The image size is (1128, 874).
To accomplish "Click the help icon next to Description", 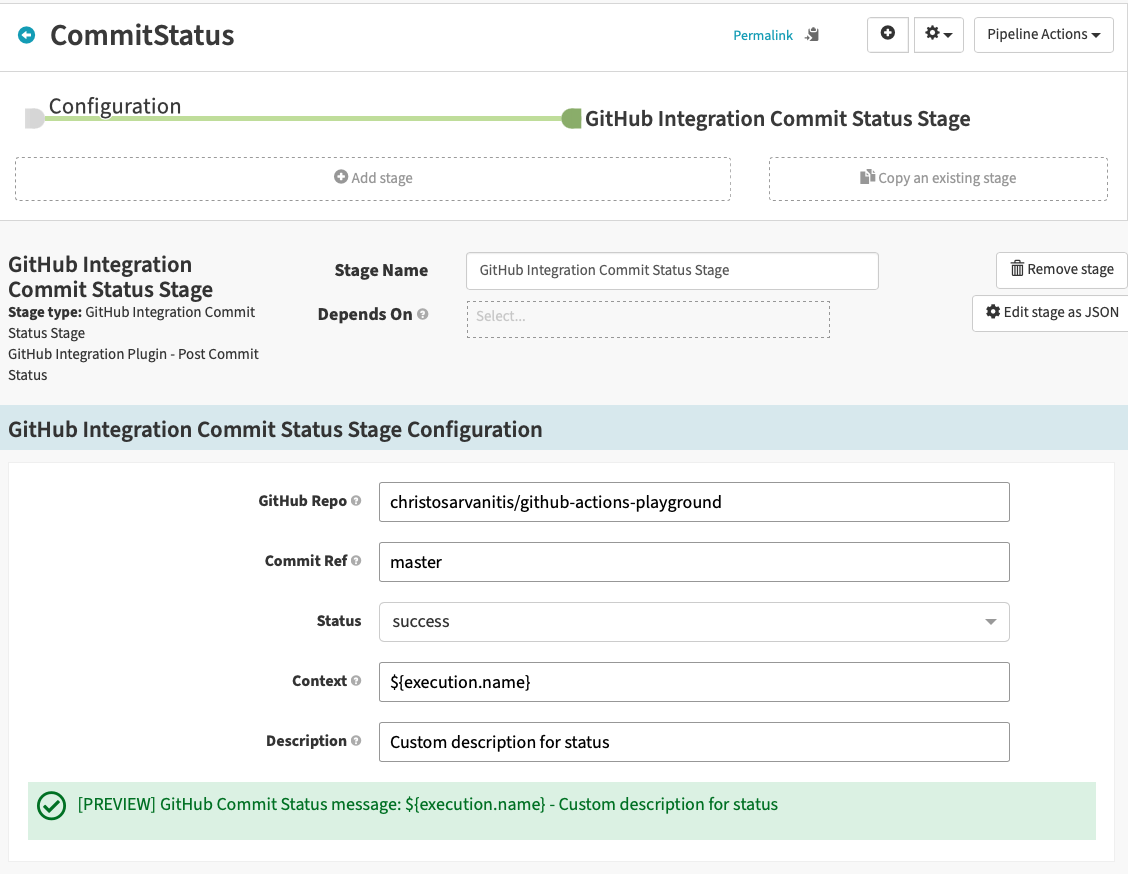I will tap(356, 741).
